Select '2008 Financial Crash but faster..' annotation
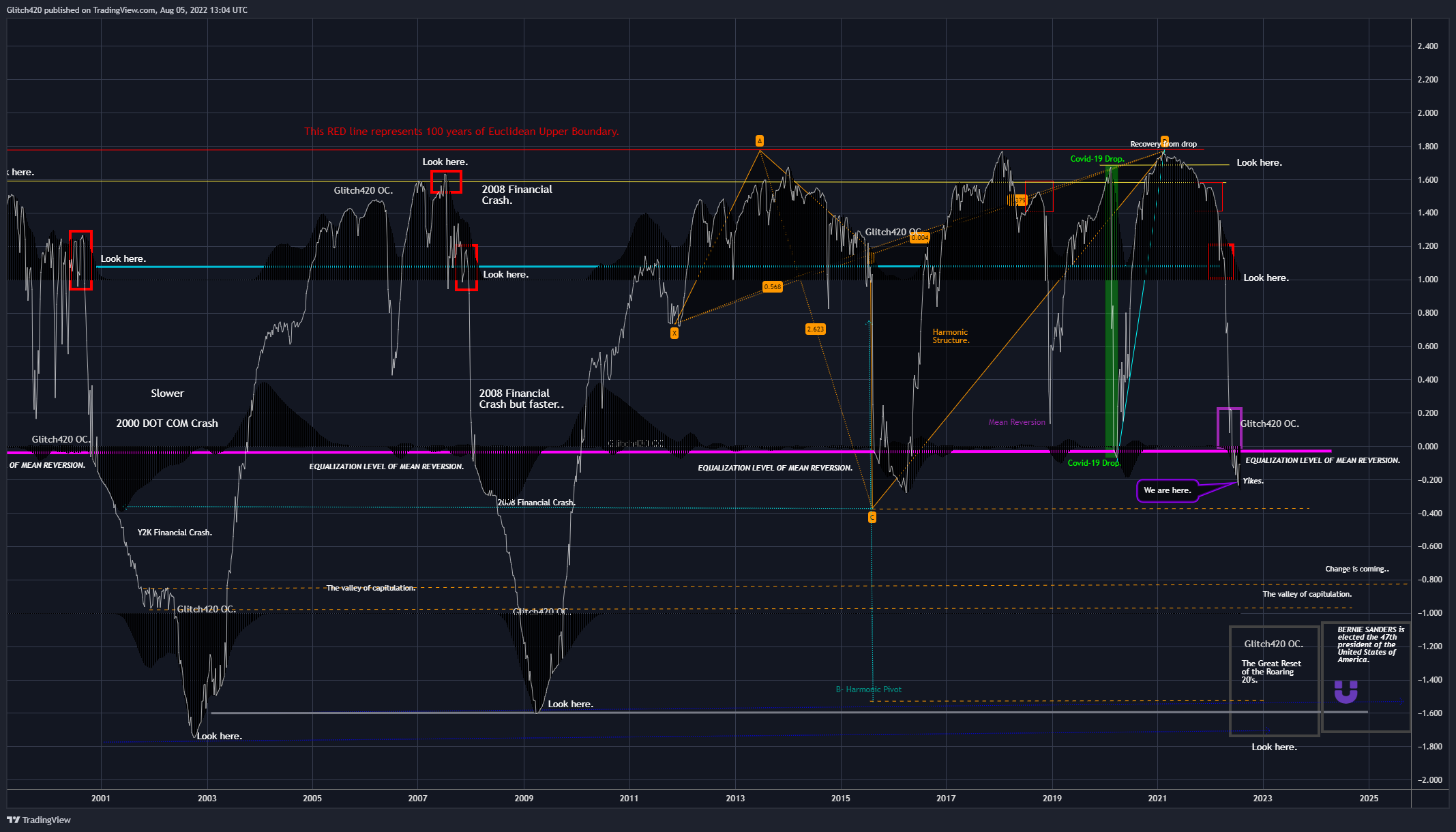Viewport: 1456px width, 832px height. [521, 399]
